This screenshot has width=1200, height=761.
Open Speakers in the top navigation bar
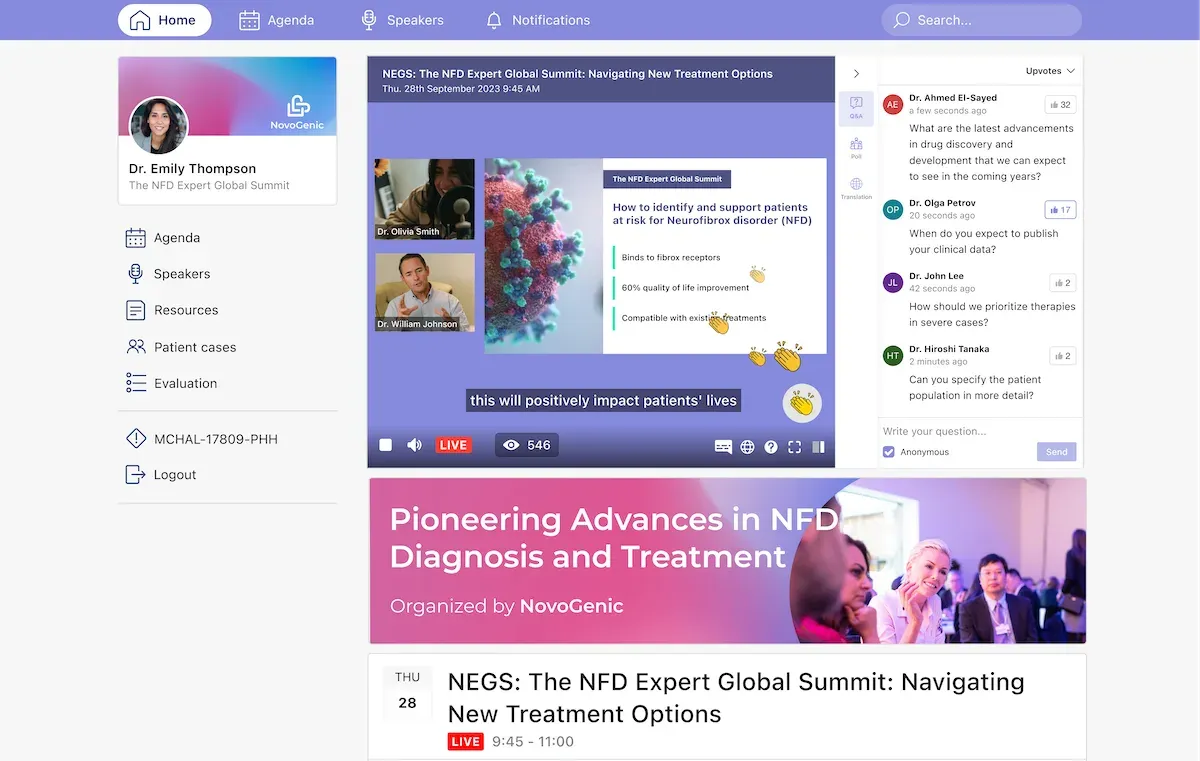pos(402,20)
